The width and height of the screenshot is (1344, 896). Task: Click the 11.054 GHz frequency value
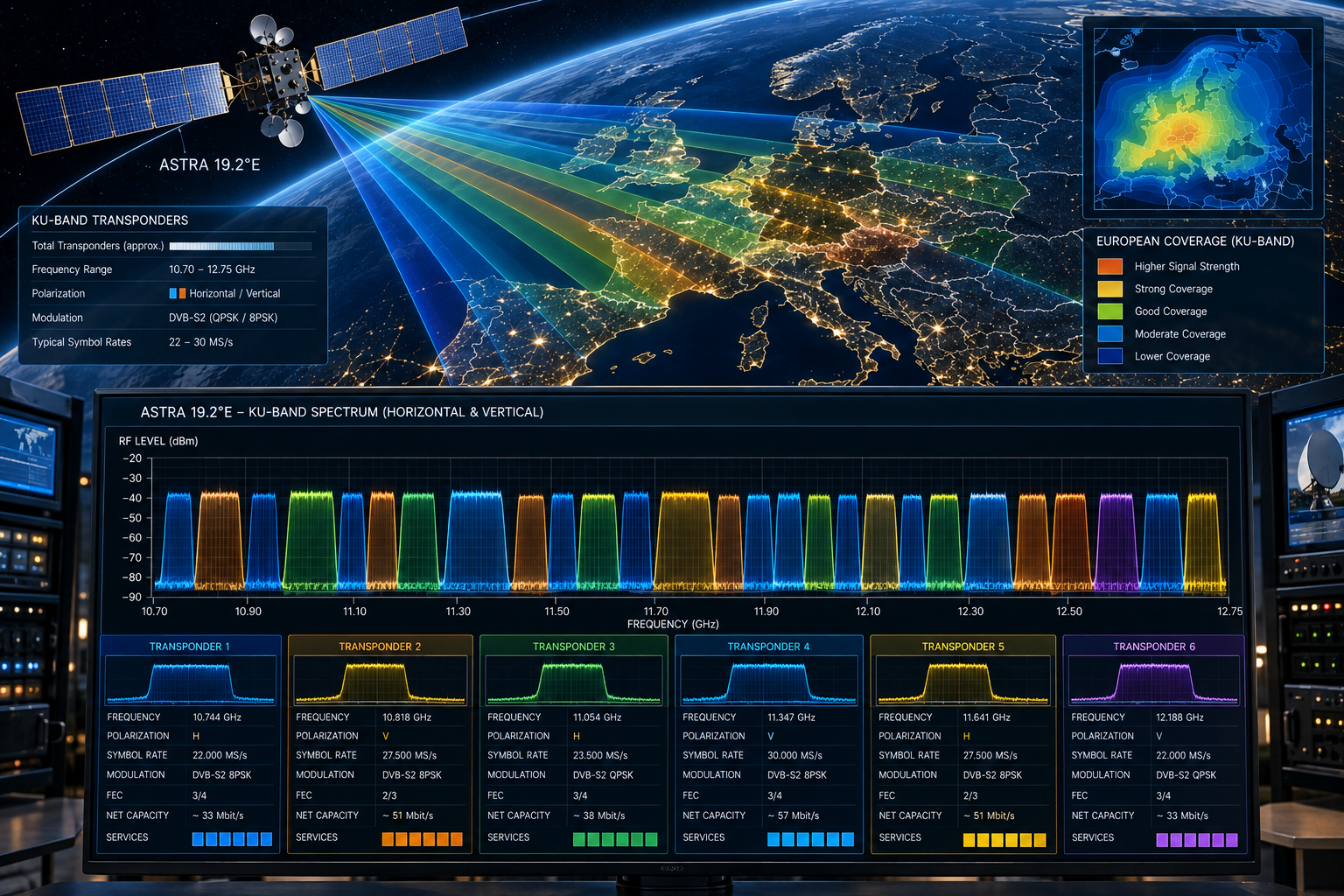tap(598, 717)
